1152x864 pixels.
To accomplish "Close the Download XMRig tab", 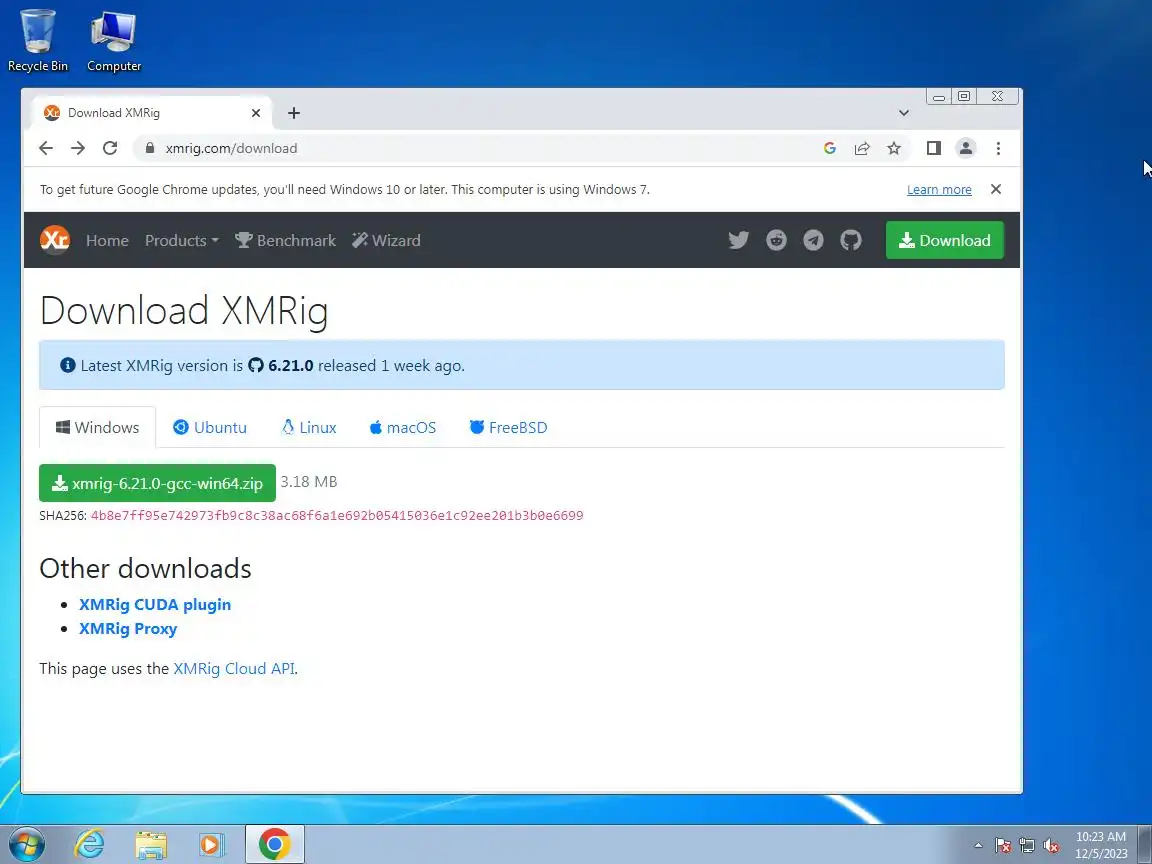I will click(256, 113).
